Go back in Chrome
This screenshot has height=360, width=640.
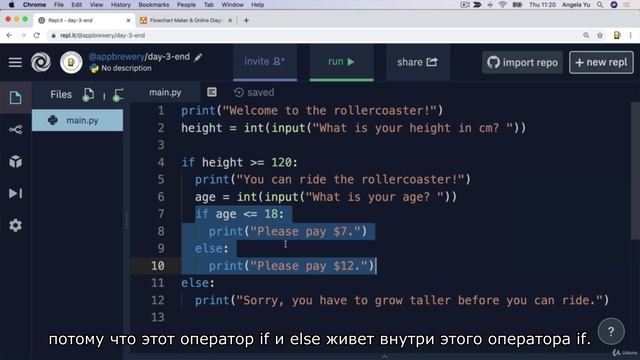click(x=9, y=36)
